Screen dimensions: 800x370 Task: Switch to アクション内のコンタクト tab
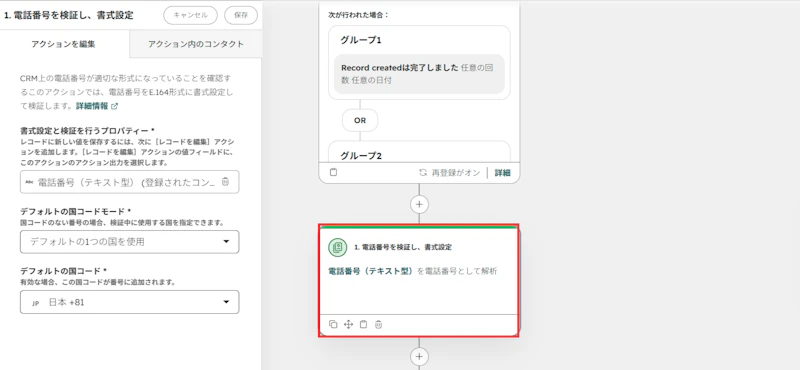(196, 44)
